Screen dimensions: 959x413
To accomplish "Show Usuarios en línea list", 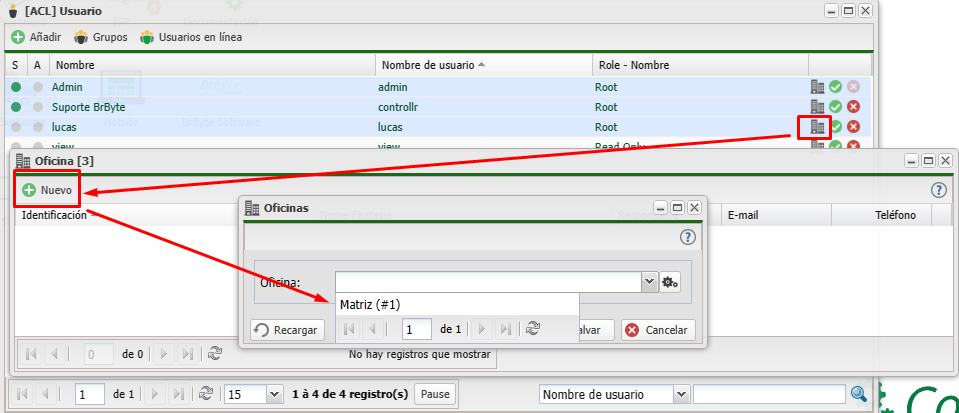I will point(190,37).
